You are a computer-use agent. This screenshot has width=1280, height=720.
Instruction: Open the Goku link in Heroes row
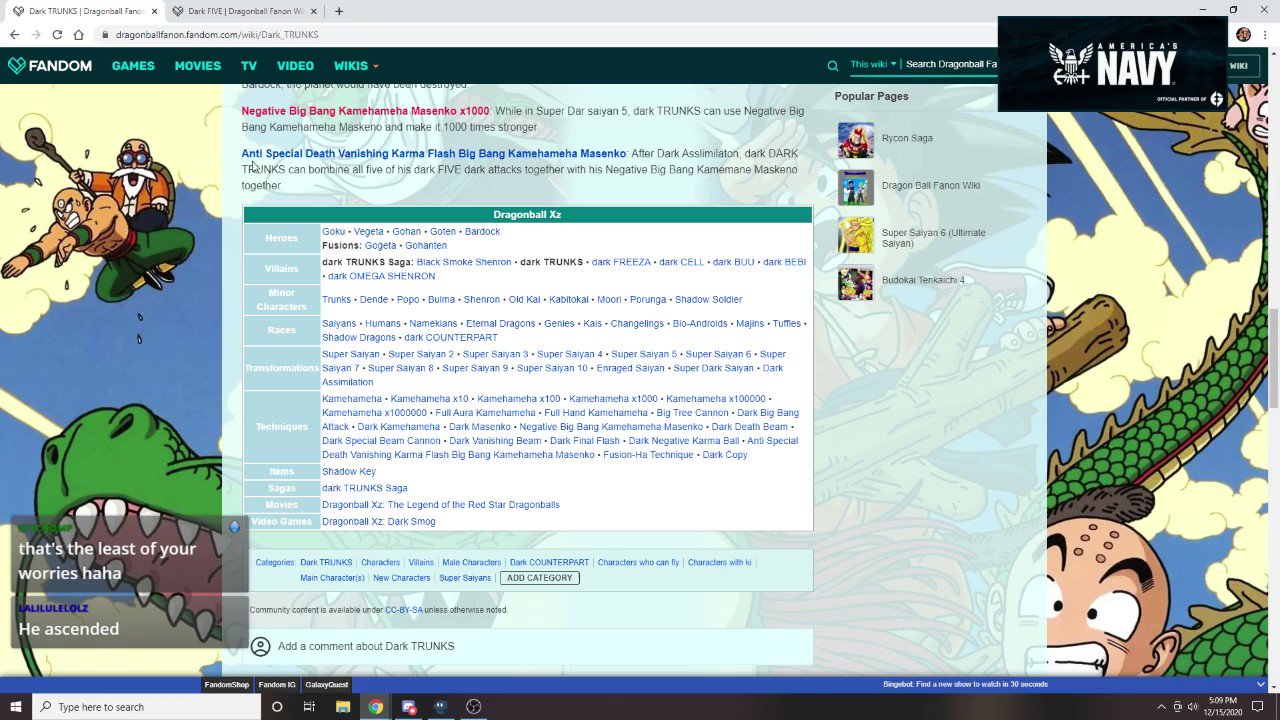[x=333, y=232]
